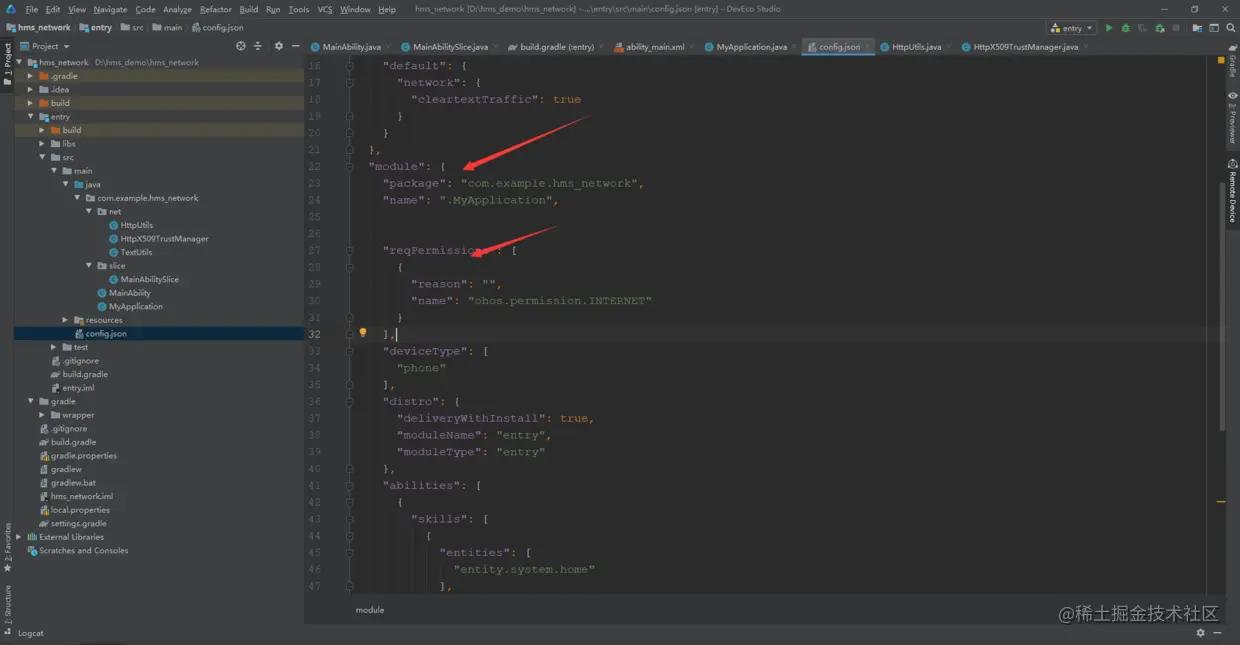The image size is (1240, 645).
Task: Expand the .gradle folder
Action: tap(31, 76)
